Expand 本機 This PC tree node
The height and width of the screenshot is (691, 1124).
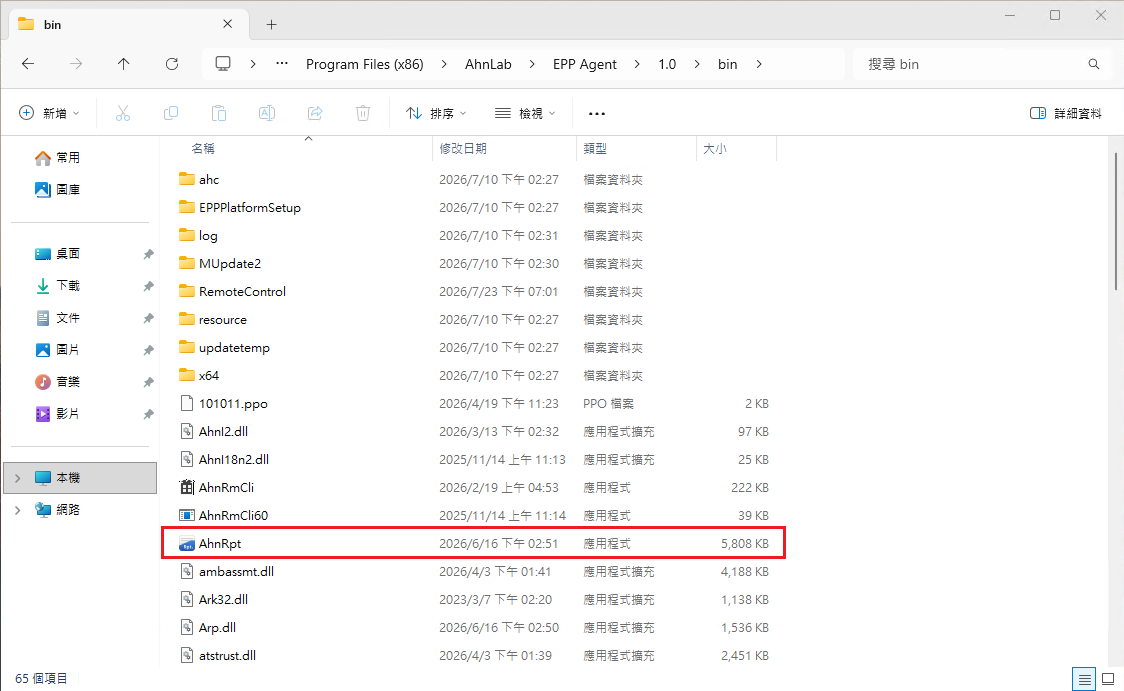click(18, 478)
